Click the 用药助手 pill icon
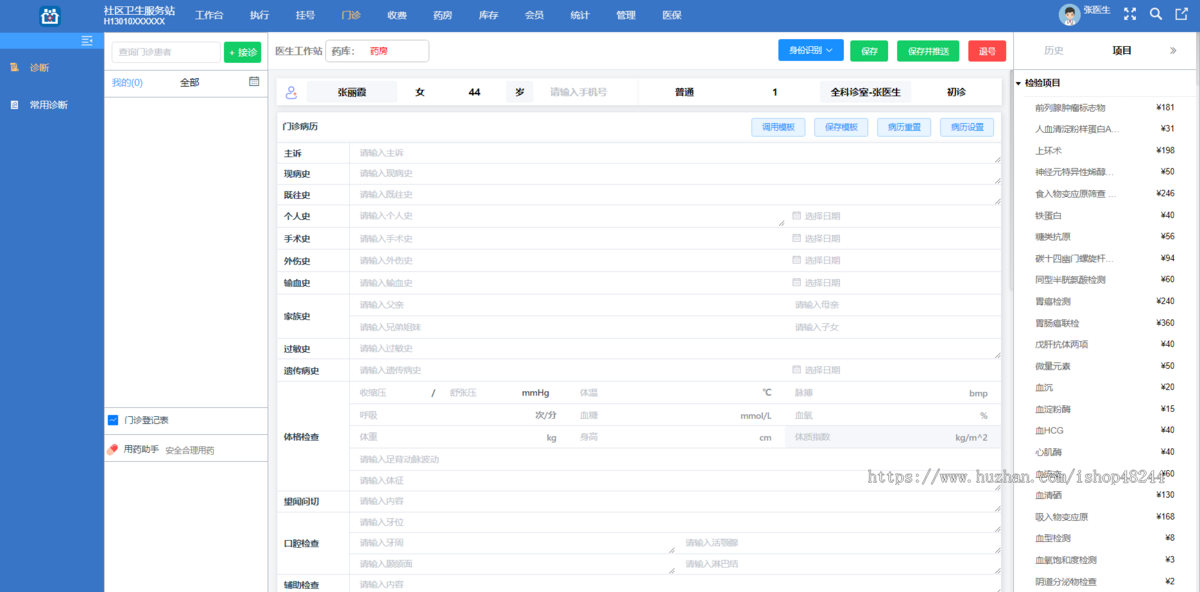The image size is (1200, 592). click(x=113, y=450)
